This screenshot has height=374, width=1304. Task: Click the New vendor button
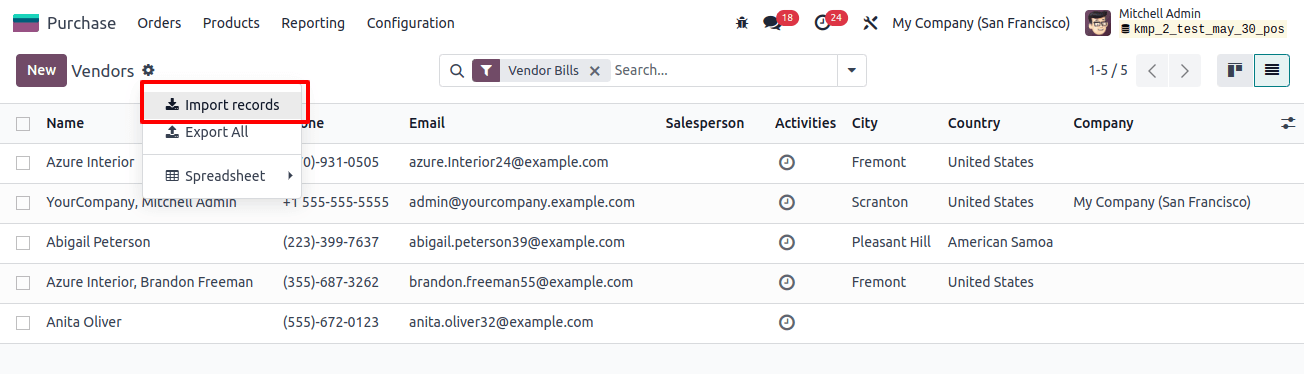coord(41,70)
